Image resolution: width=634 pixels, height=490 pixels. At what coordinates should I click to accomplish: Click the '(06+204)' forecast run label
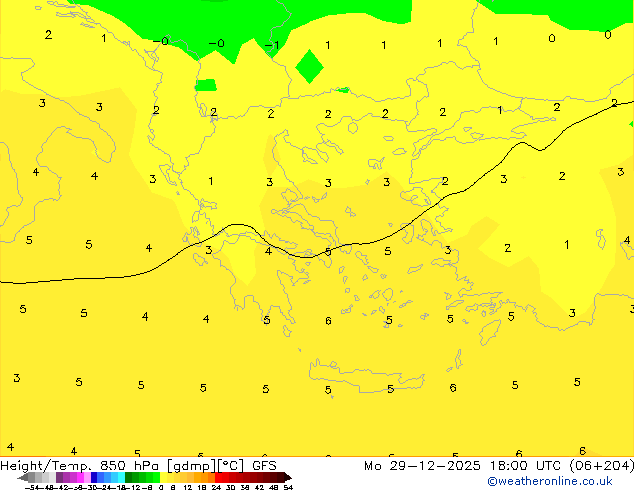601,466
